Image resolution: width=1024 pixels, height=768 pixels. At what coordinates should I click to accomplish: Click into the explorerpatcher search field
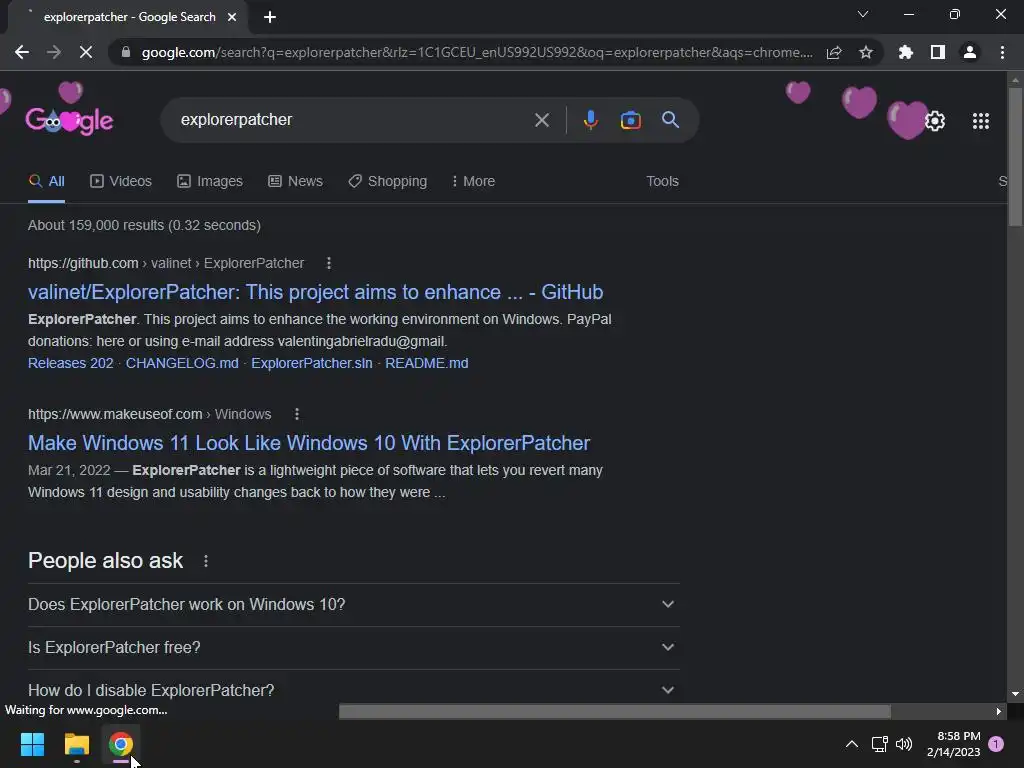coord(353,120)
